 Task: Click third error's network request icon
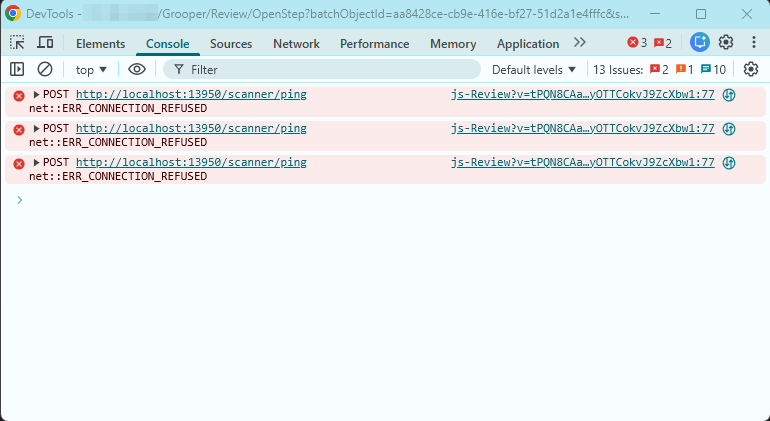coord(729,163)
